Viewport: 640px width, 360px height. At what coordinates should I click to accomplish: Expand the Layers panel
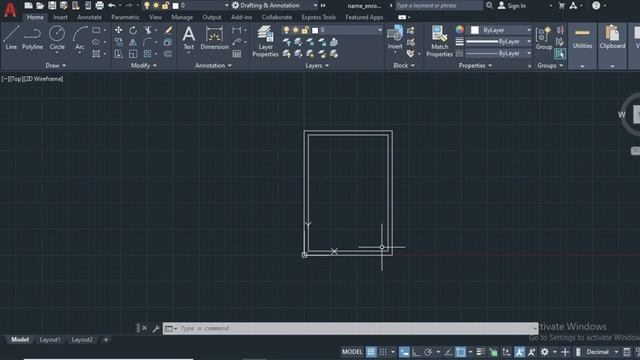point(317,66)
